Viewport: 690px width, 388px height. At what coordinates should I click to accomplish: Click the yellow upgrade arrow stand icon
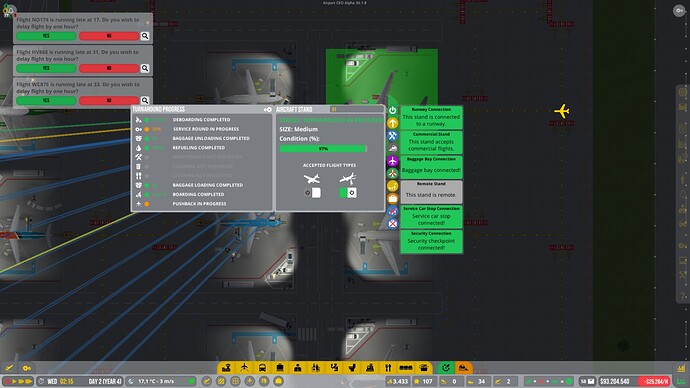[393, 123]
